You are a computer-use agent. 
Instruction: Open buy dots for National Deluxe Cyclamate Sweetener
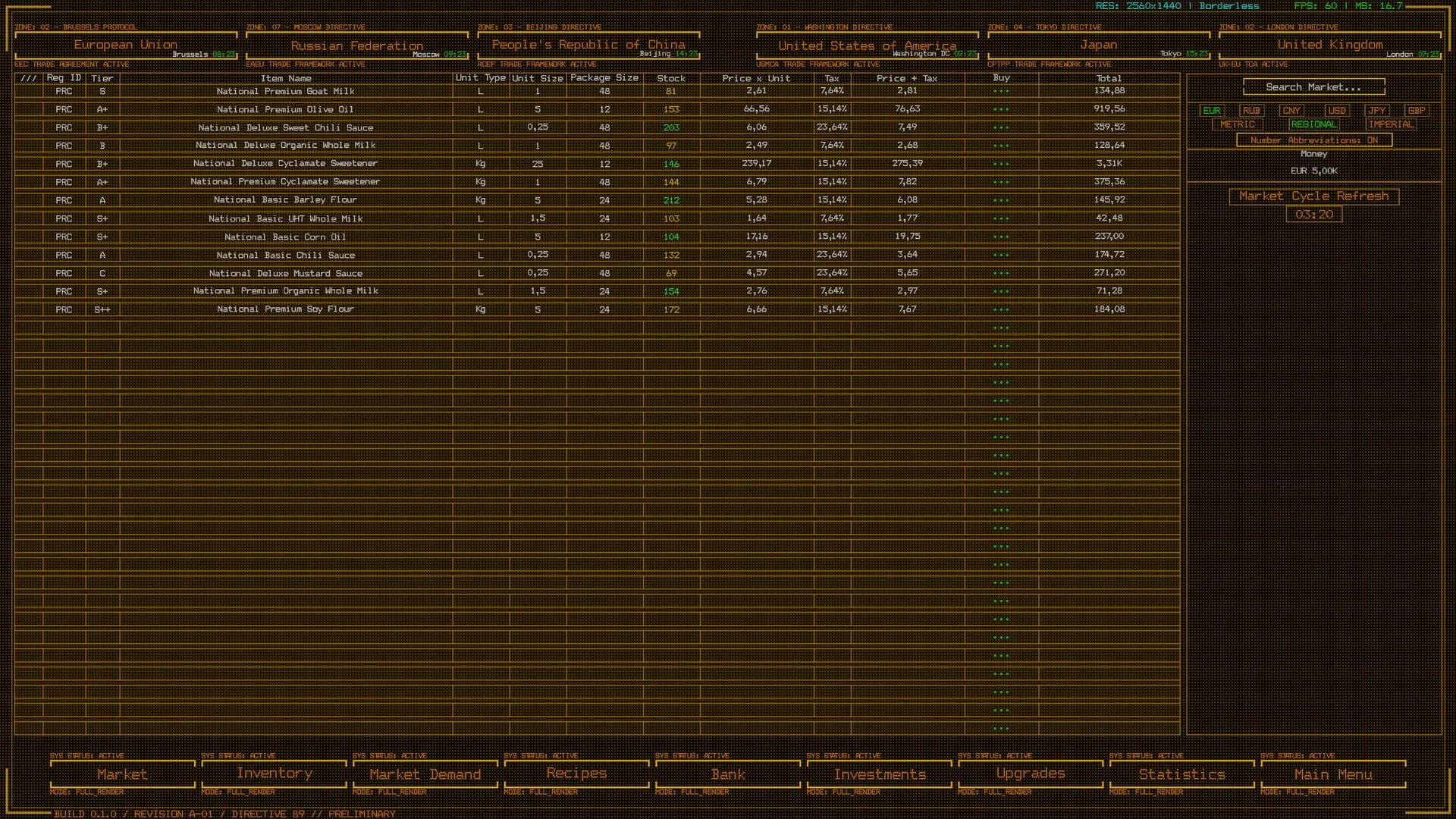[1001, 164]
